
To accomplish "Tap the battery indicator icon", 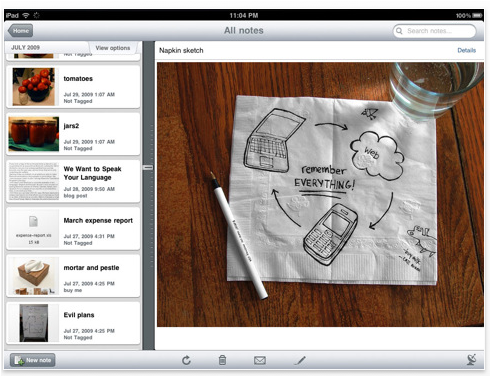I will pos(477,15).
